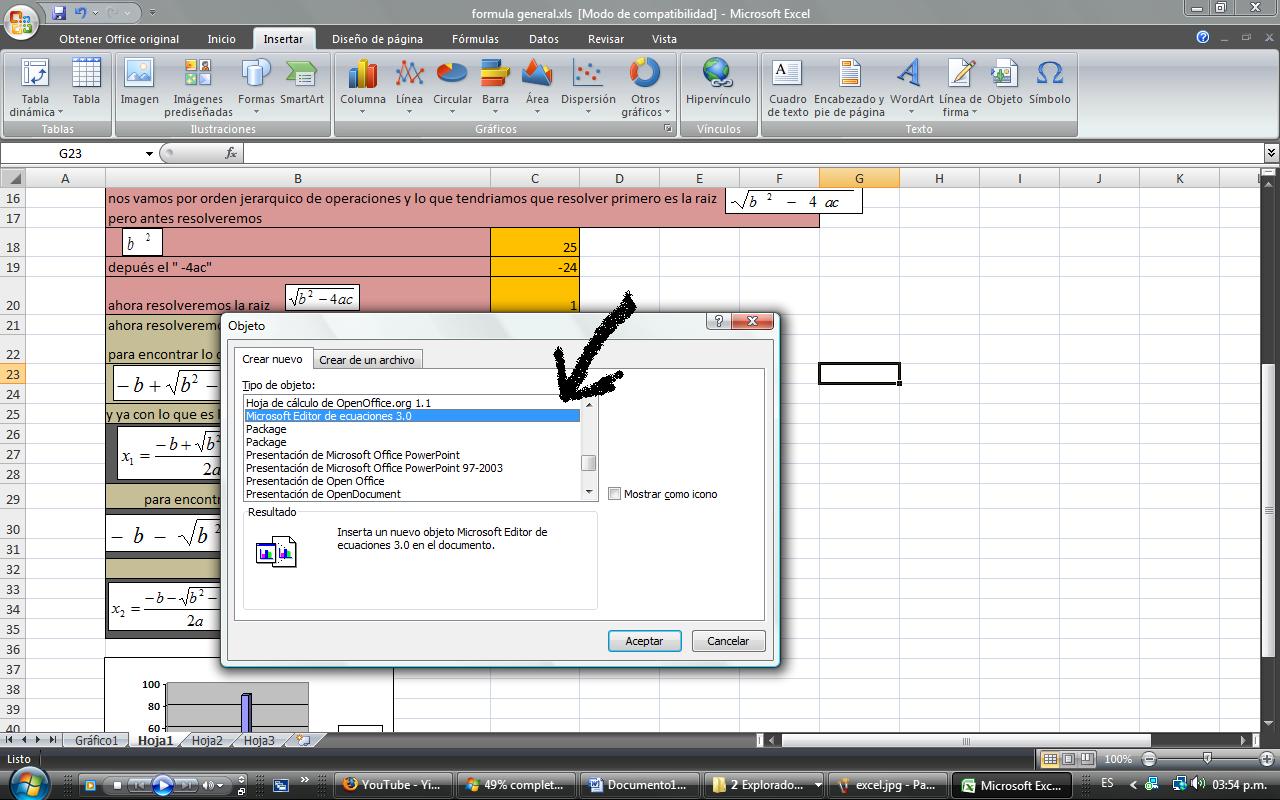Insert a SmartArt graphic

click(301, 82)
